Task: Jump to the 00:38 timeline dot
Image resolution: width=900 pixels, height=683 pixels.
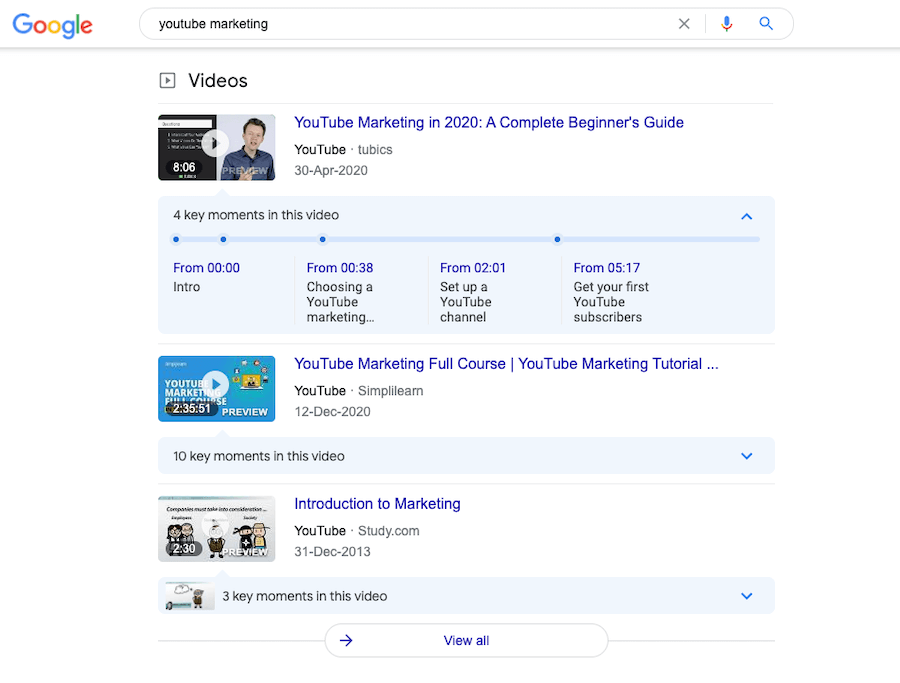Action: click(x=223, y=239)
